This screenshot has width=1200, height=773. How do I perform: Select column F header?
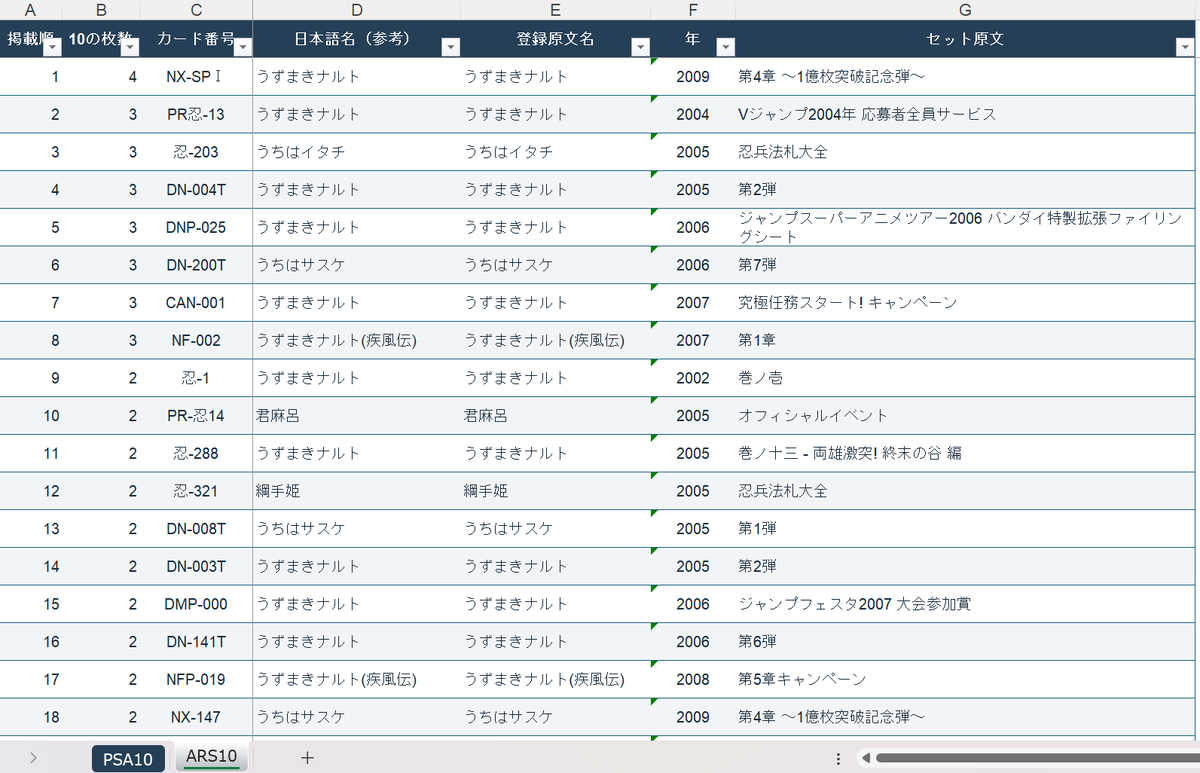pos(693,10)
